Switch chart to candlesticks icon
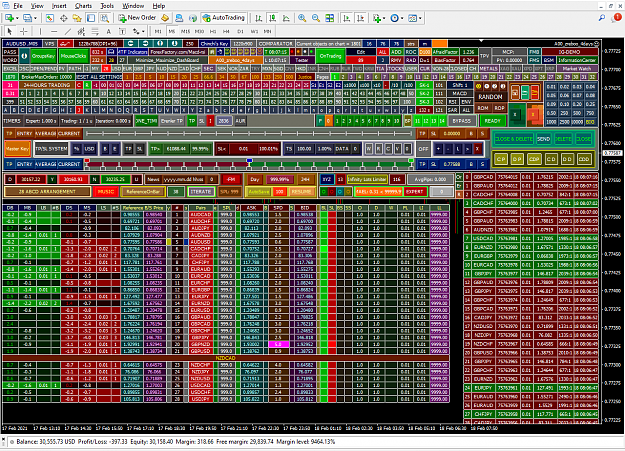Image resolution: width=625 pixels, height=451 pixels. [273, 18]
